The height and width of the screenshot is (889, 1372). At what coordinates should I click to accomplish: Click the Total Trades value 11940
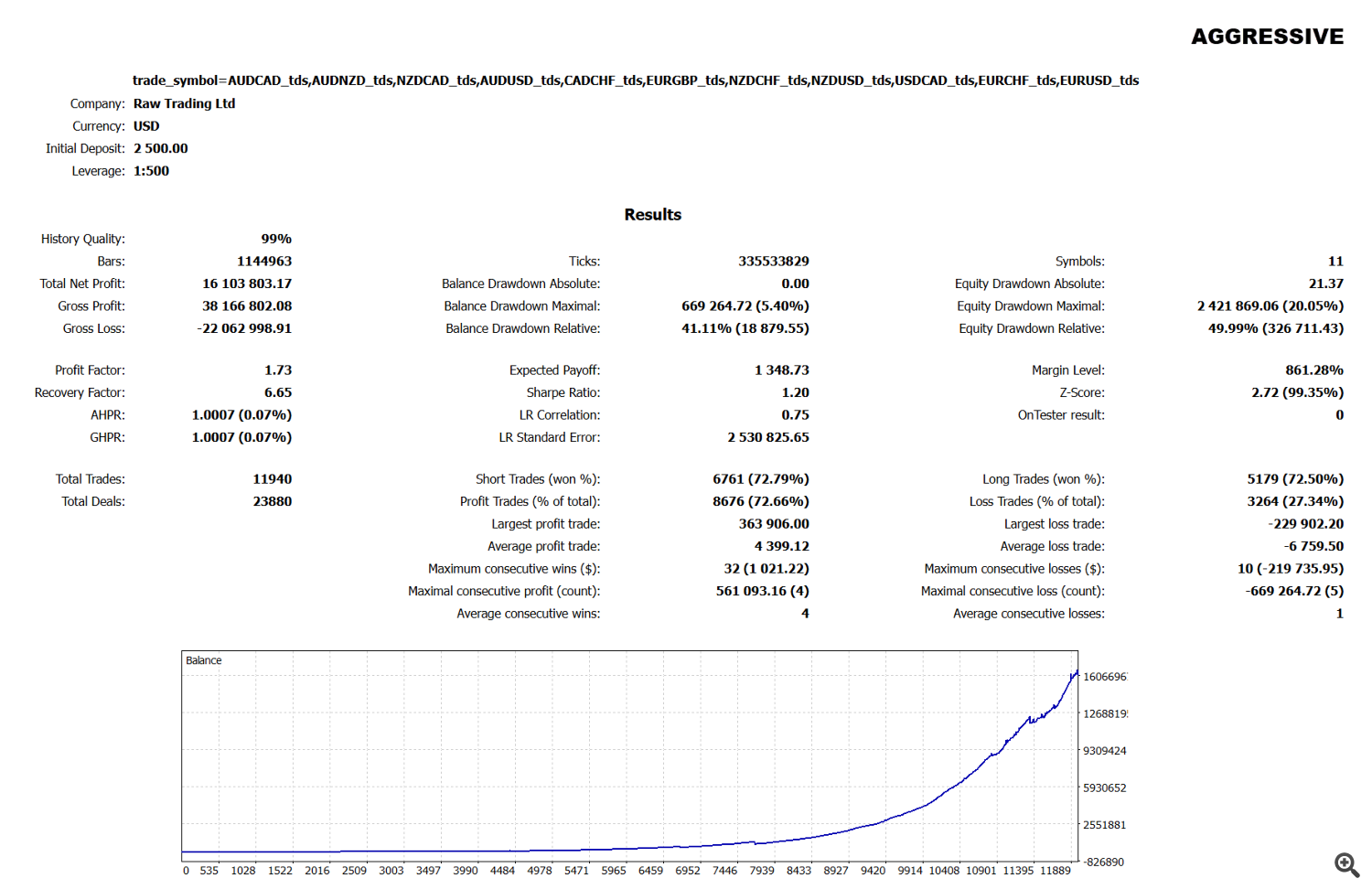pyautogui.click(x=272, y=479)
